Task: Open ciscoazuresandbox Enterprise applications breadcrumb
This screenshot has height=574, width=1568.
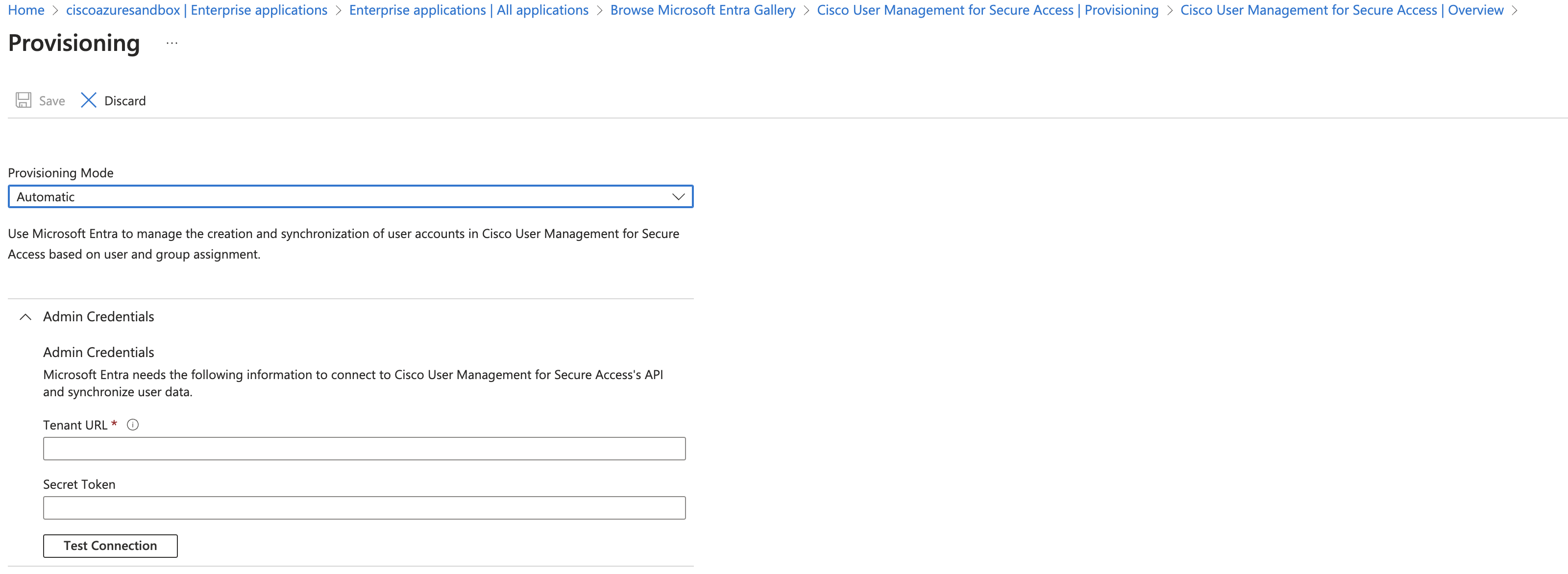Action: pos(196,10)
